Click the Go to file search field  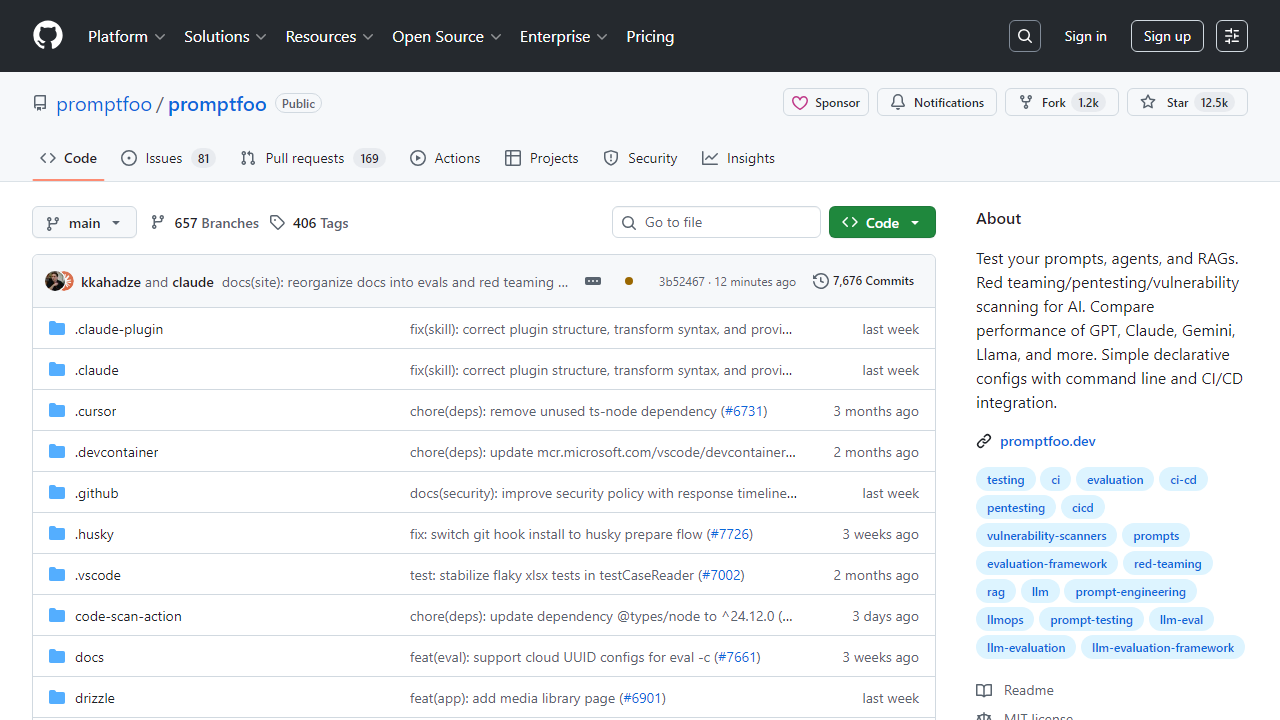pyautogui.click(x=716, y=222)
